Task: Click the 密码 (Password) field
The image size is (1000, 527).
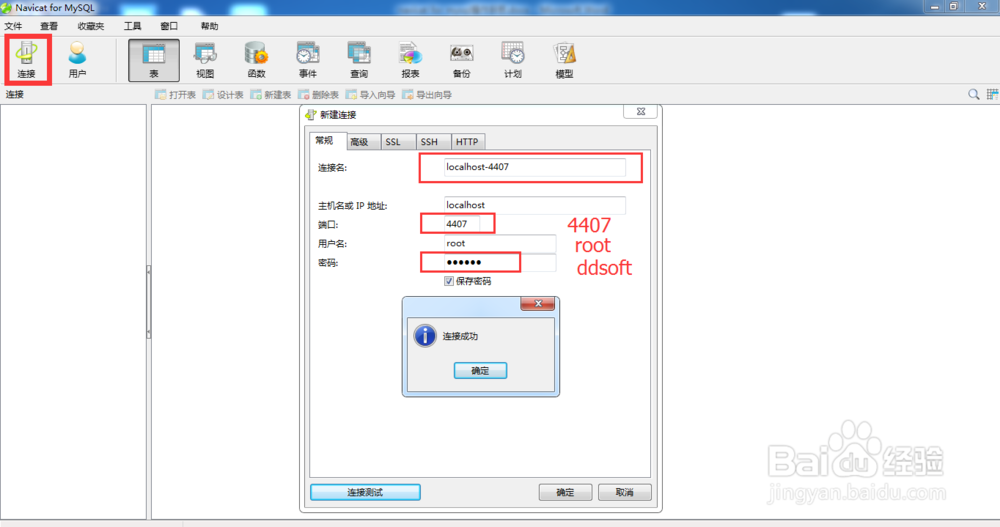Action: 499,262
